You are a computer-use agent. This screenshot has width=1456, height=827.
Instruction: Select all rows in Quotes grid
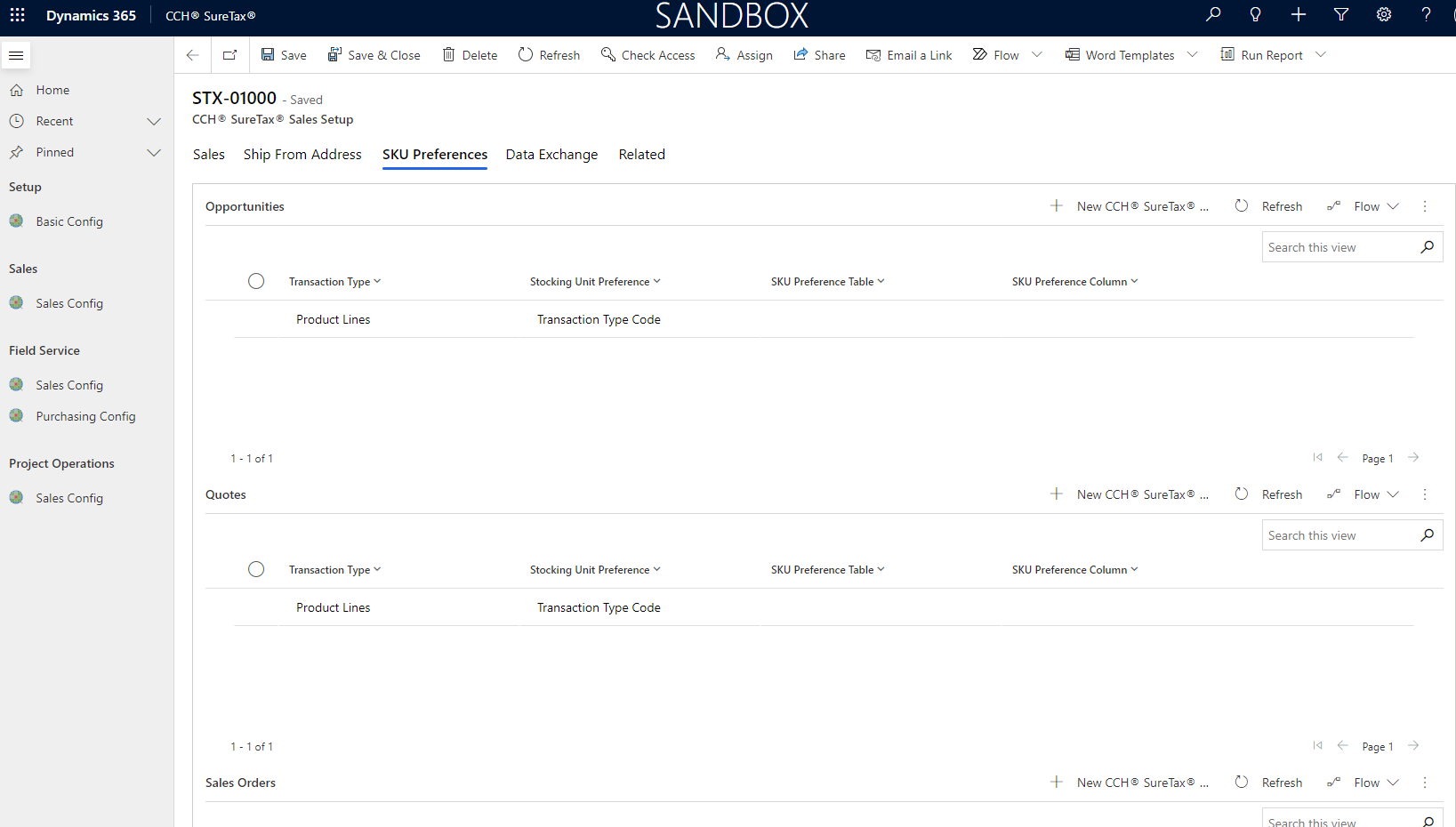click(x=256, y=569)
